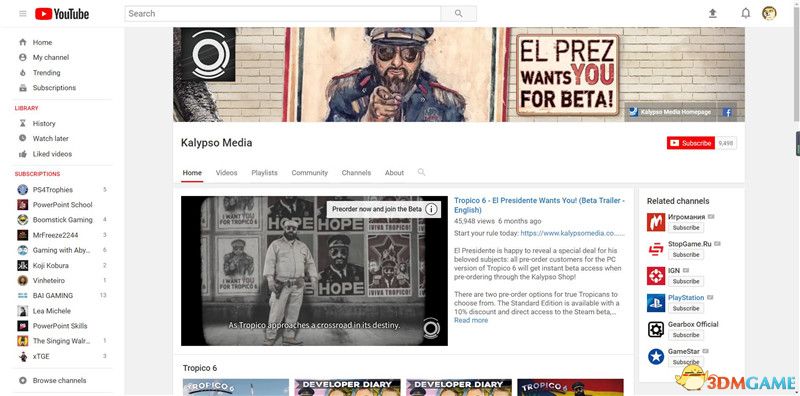Open the Facebook link on banner
The height and width of the screenshot is (396, 800).
pyautogui.click(x=728, y=112)
